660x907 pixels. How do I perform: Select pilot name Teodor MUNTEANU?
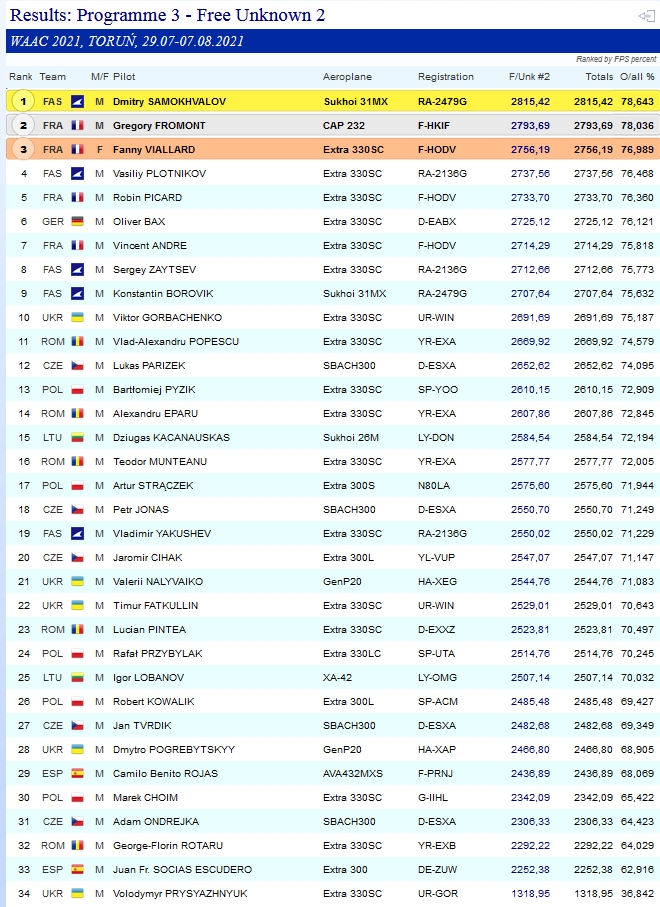pyautogui.click(x=160, y=462)
